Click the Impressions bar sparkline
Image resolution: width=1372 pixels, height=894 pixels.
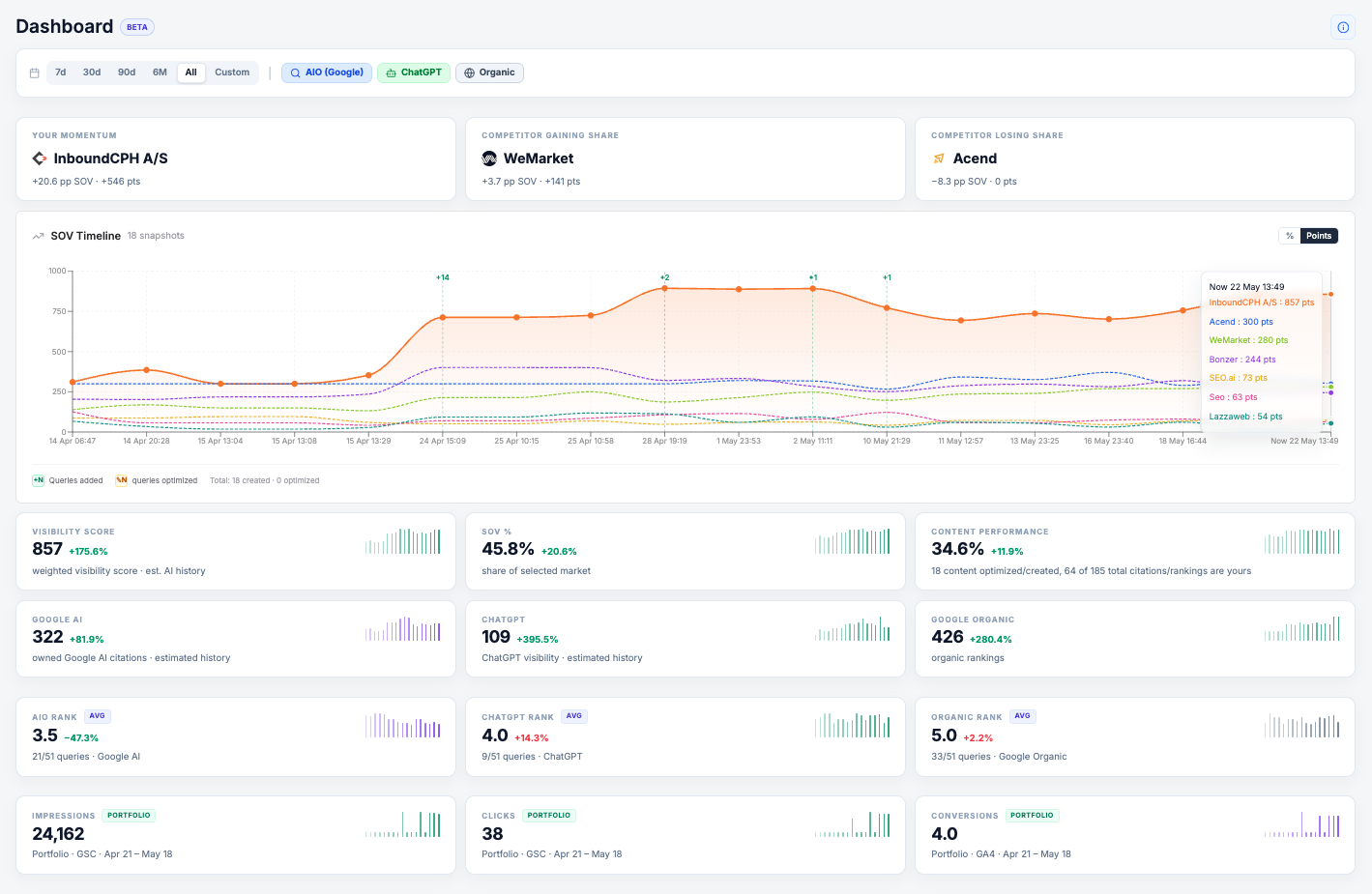coord(403,824)
